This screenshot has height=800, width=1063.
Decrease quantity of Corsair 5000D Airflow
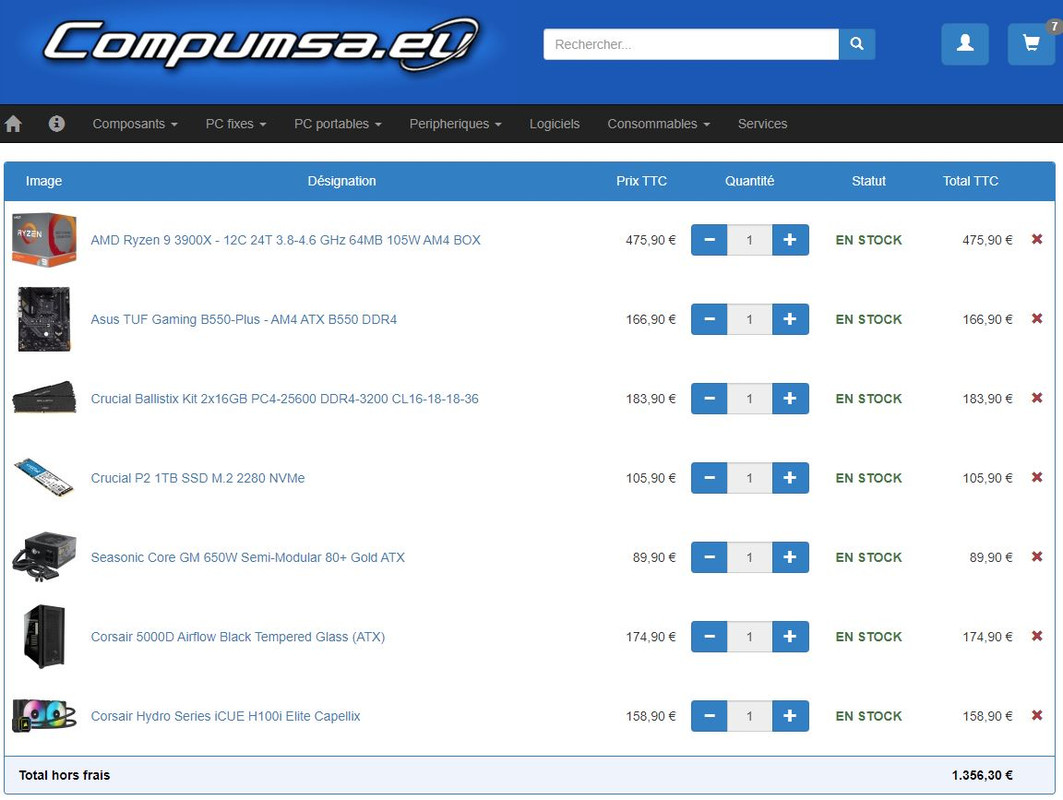click(x=709, y=637)
